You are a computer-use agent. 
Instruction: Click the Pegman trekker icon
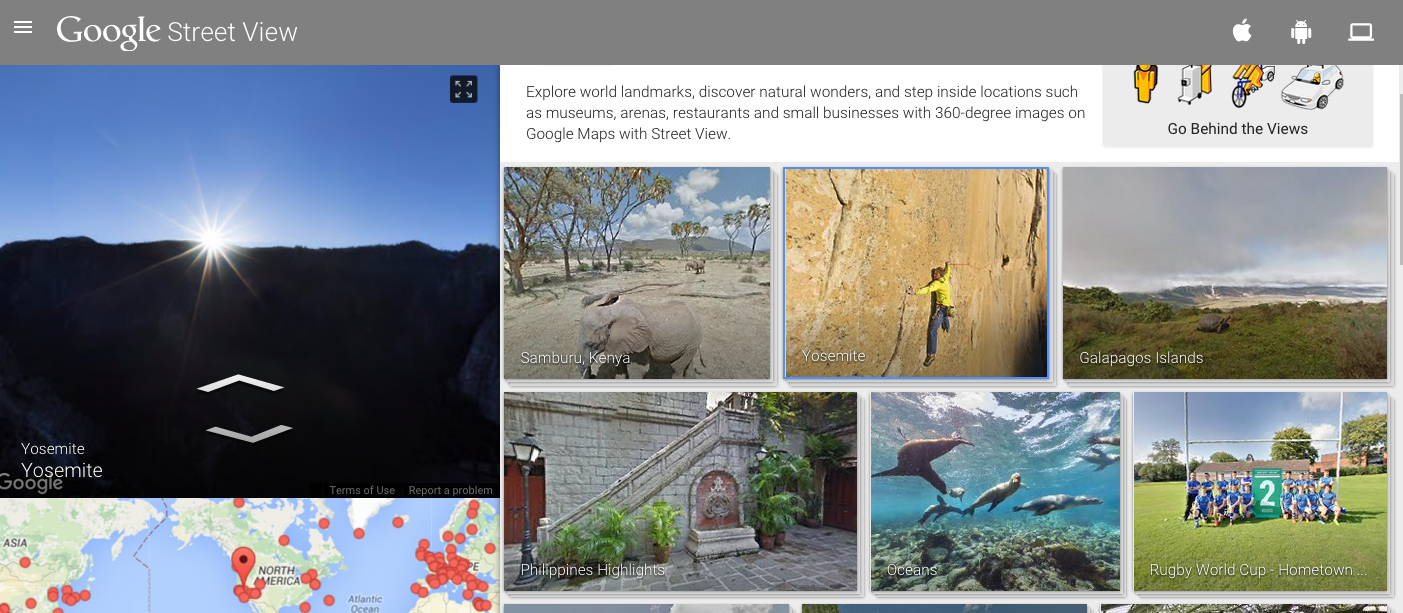coord(1145,83)
